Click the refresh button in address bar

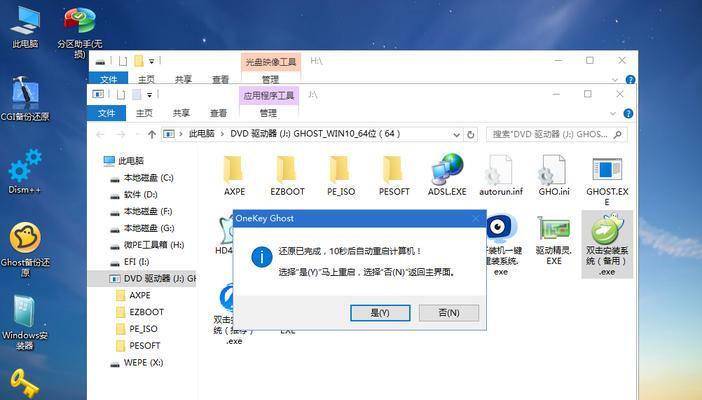(471, 134)
